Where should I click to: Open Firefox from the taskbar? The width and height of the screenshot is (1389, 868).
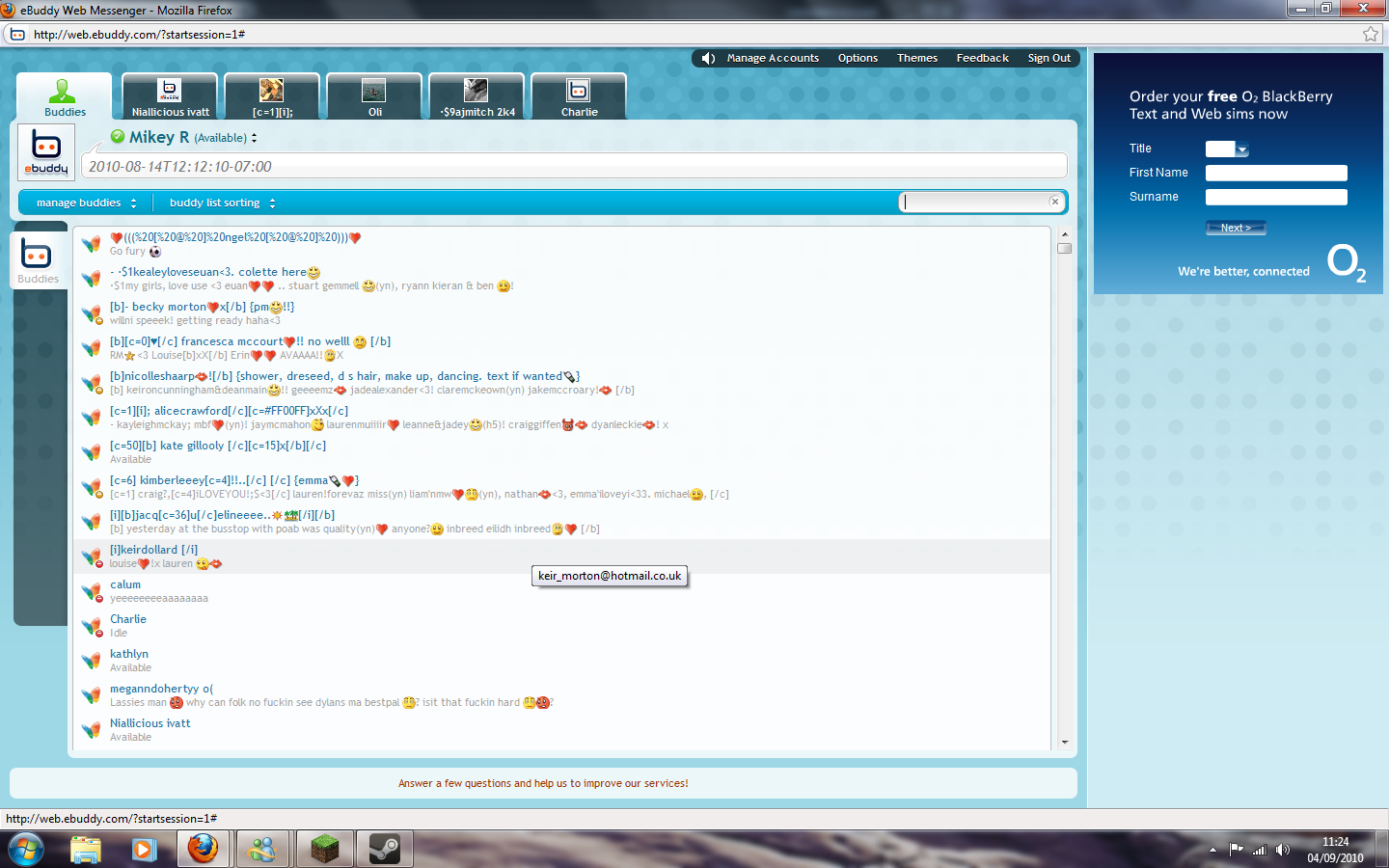203,849
